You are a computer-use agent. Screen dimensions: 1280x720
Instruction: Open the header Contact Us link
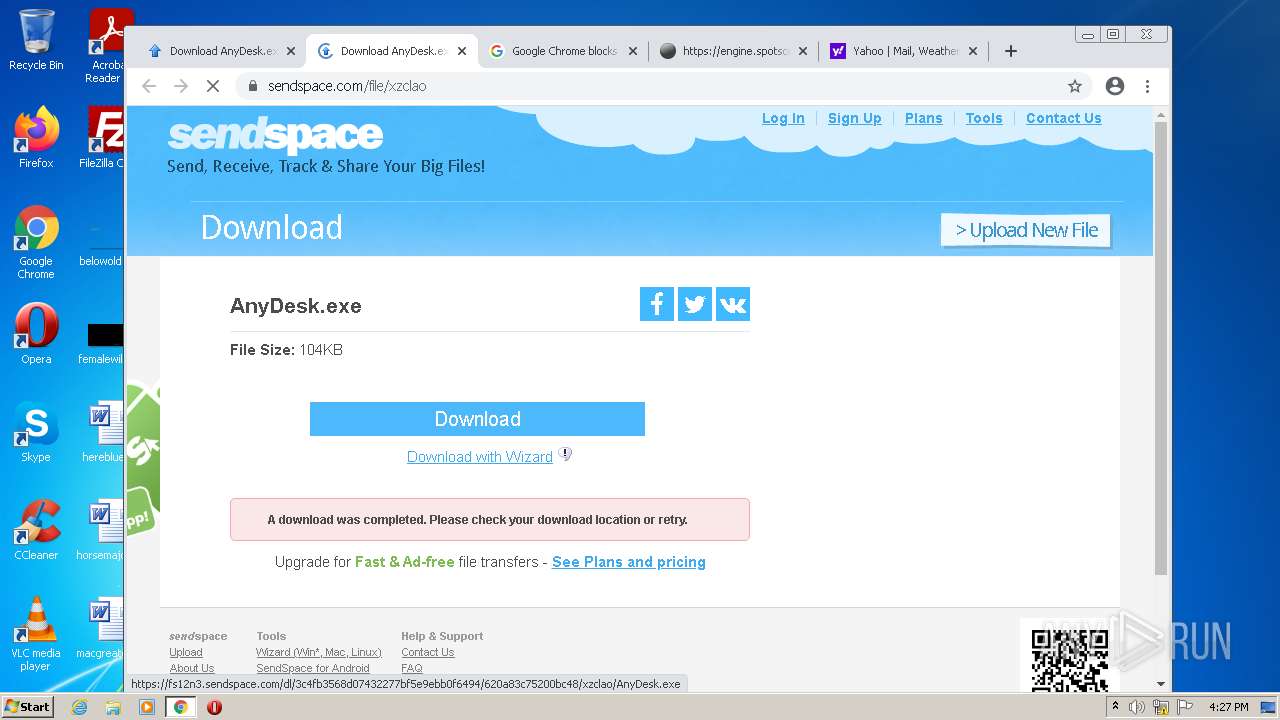1064,118
